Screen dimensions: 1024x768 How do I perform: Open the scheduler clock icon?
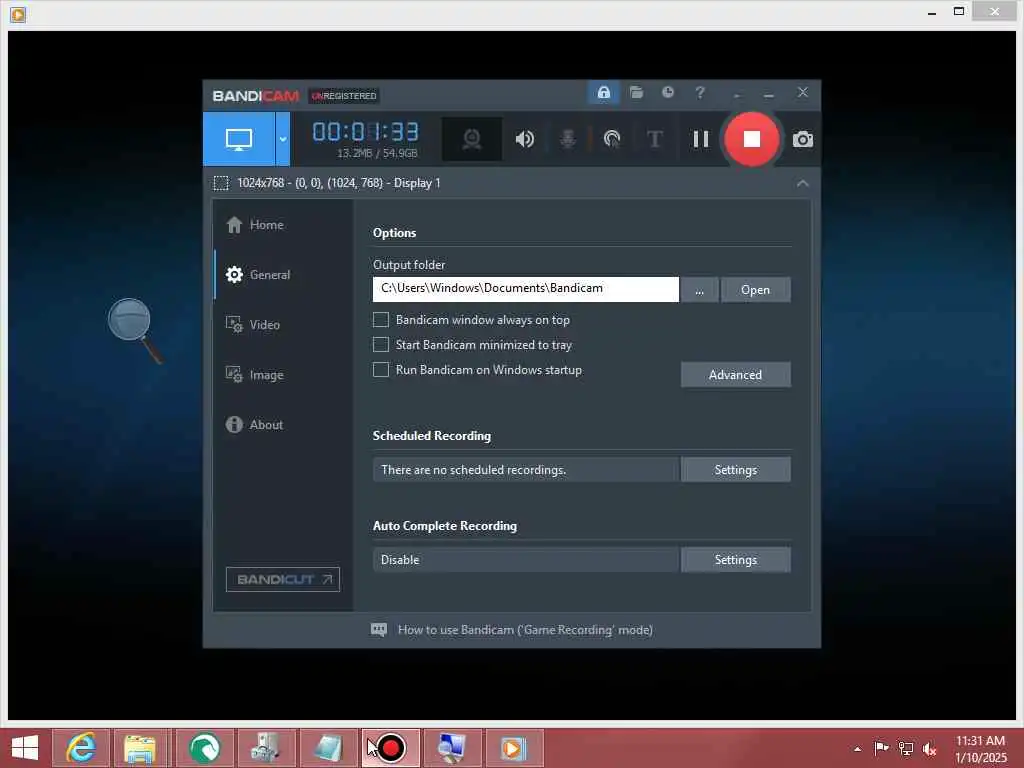[x=667, y=93]
